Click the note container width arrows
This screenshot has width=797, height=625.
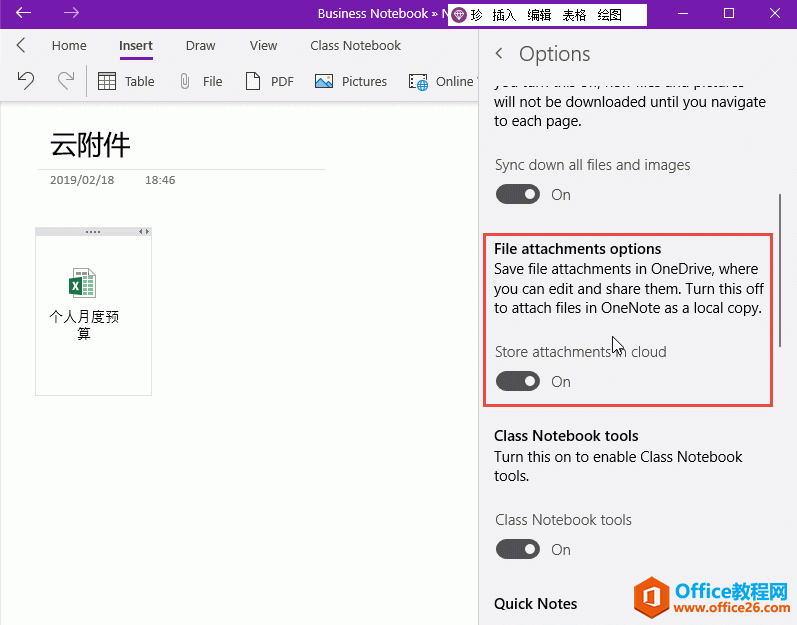pos(144,232)
